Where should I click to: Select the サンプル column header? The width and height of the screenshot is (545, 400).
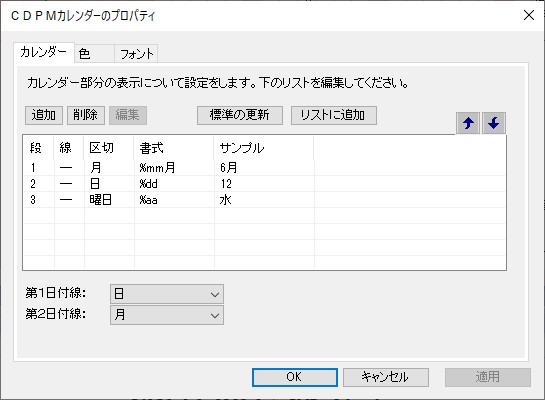tap(264, 148)
